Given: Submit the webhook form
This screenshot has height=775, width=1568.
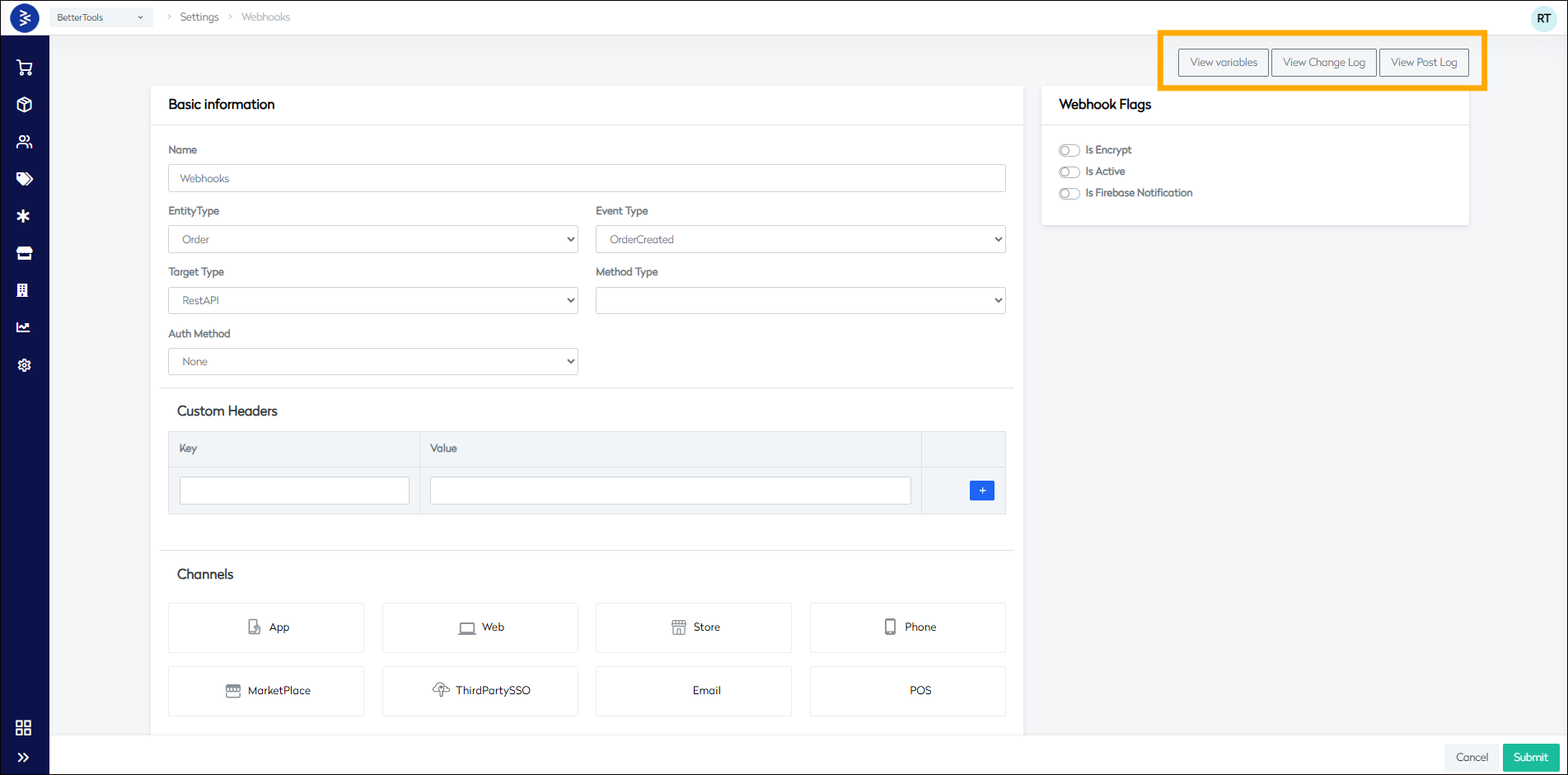Looking at the screenshot, I should tap(1530, 757).
